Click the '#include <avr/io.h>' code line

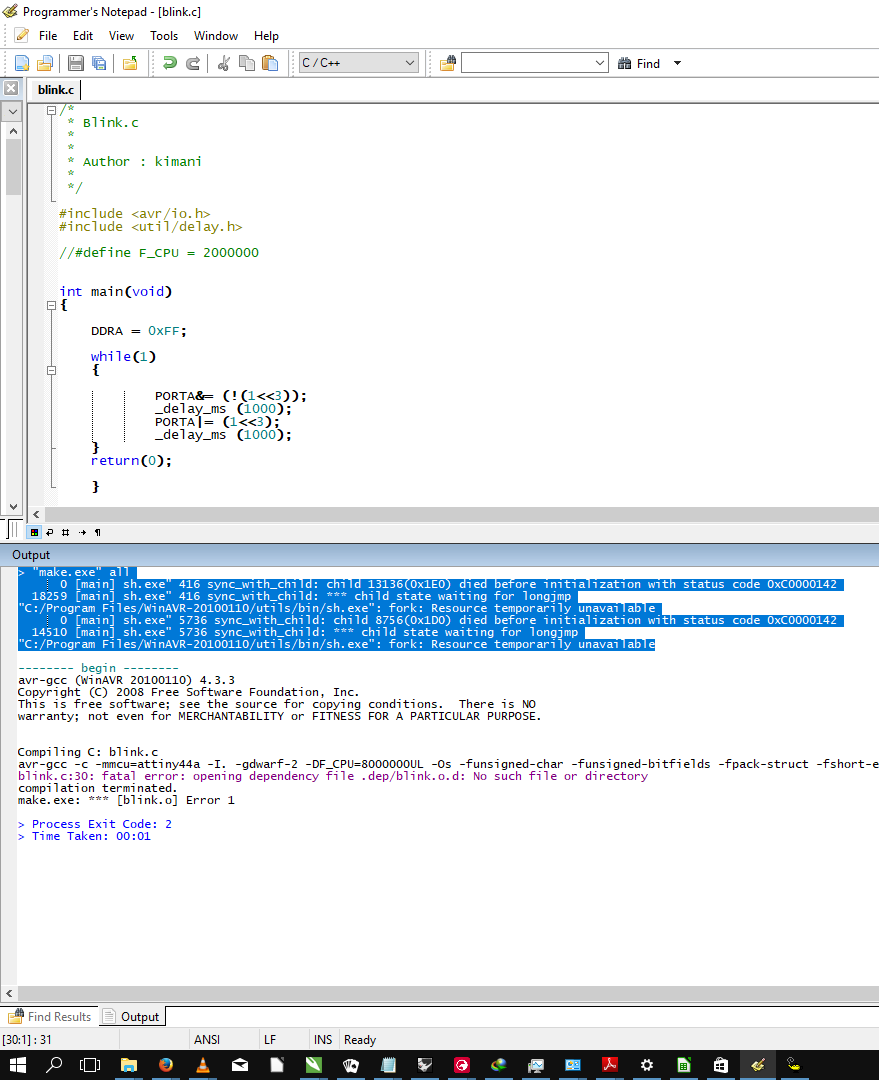click(134, 214)
